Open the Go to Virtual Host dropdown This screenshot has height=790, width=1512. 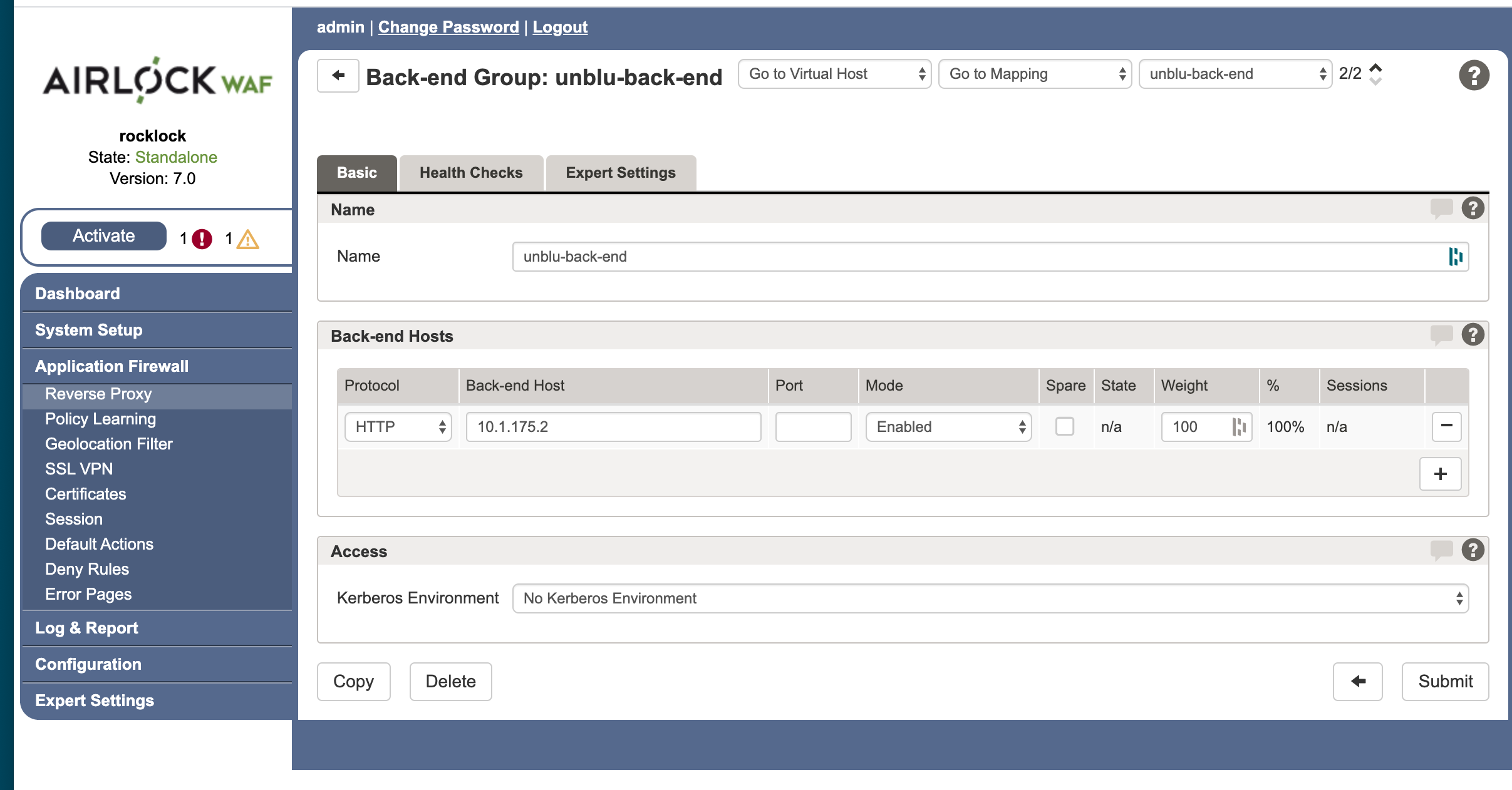pos(834,74)
